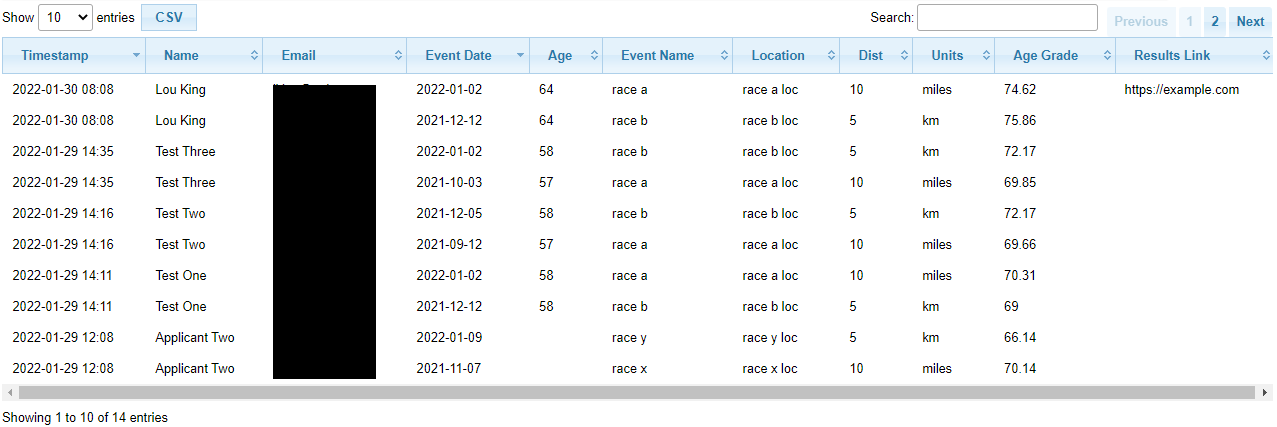This screenshot has width=1277, height=427.
Task: Click the 'race x' event name cell
Action: click(629, 369)
